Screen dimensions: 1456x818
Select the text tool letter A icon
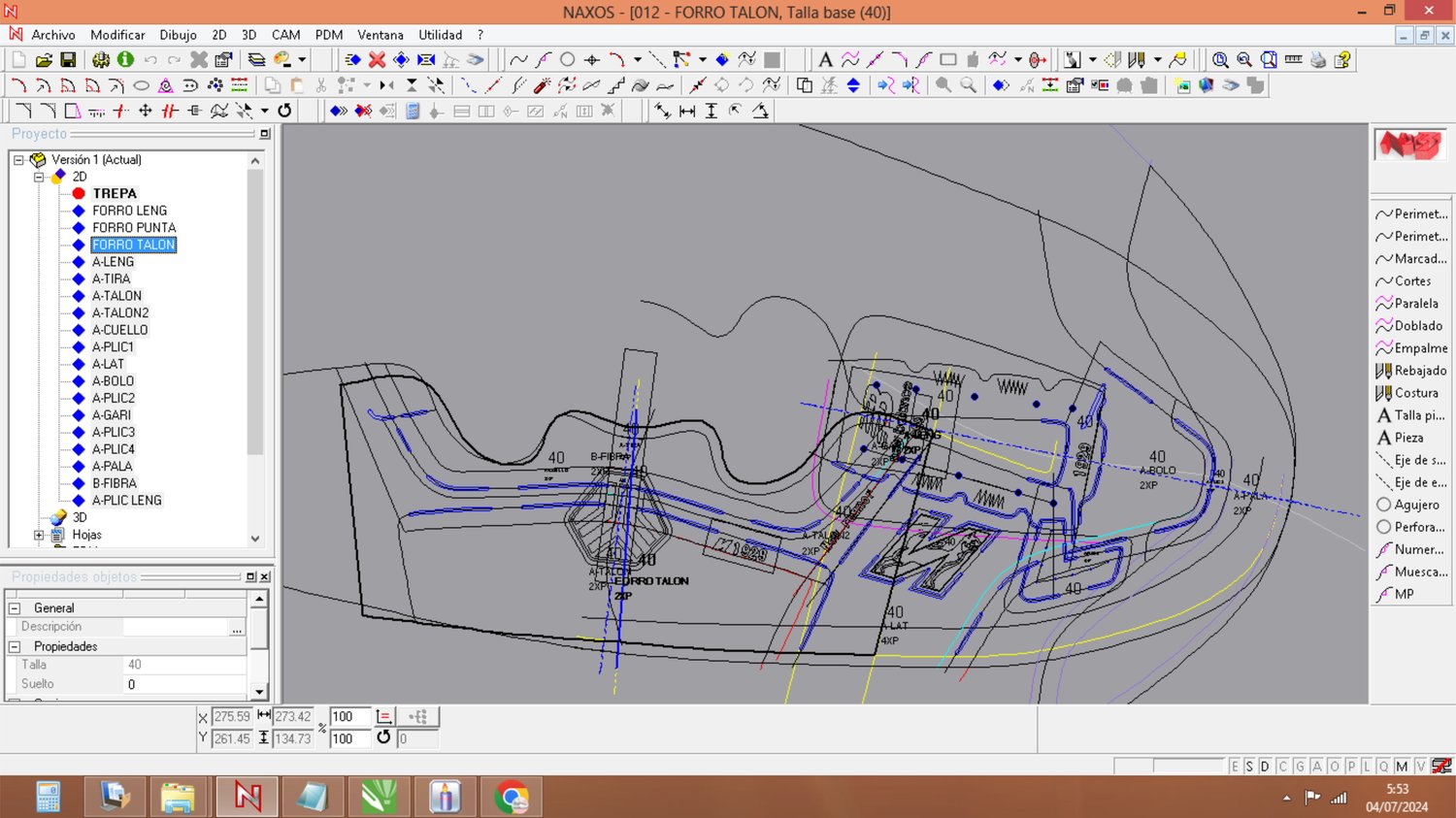(825, 60)
